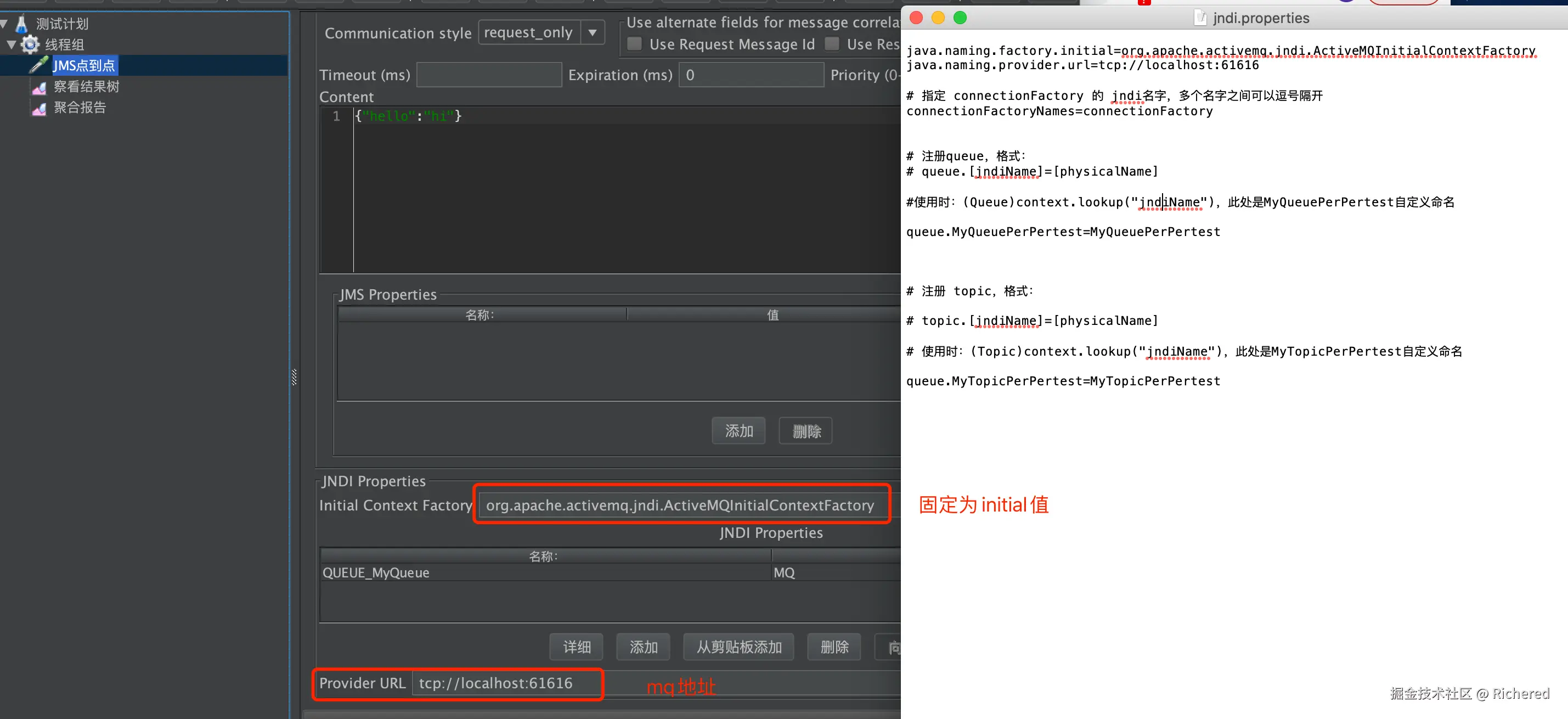This screenshot has height=719, width=1568.
Task: Click the jndi.properties document icon in the title bar
Action: coord(1200,18)
